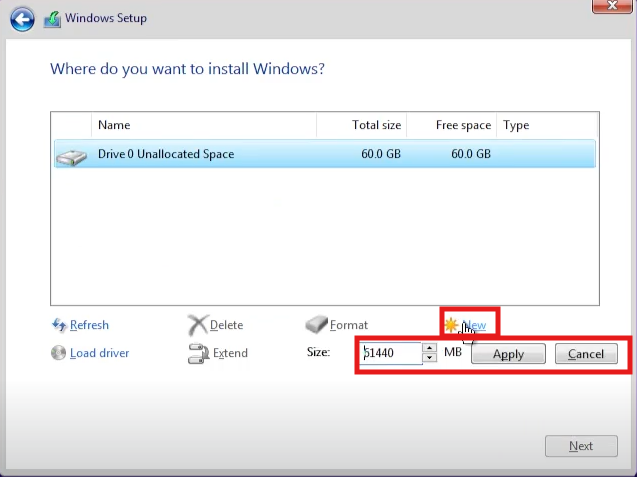The height and width of the screenshot is (477, 637).
Task: Click the Extend drives icon
Action: click(198, 353)
